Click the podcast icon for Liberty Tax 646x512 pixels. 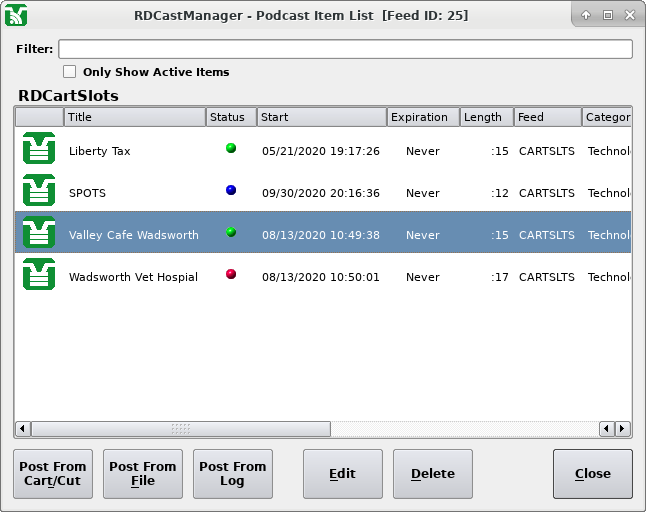click(x=39, y=150)
